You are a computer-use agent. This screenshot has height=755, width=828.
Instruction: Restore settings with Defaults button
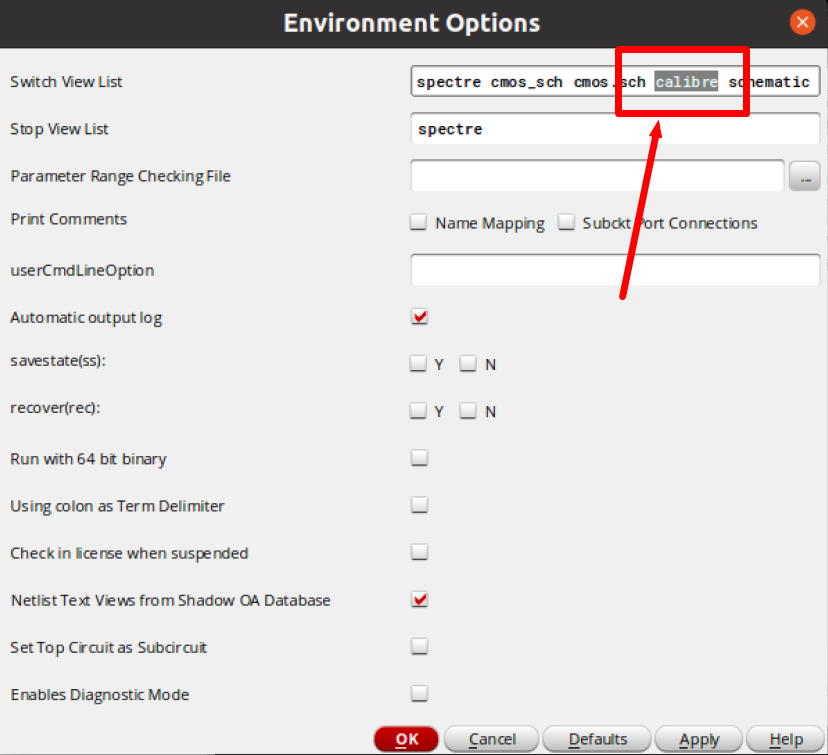(597, 739)
